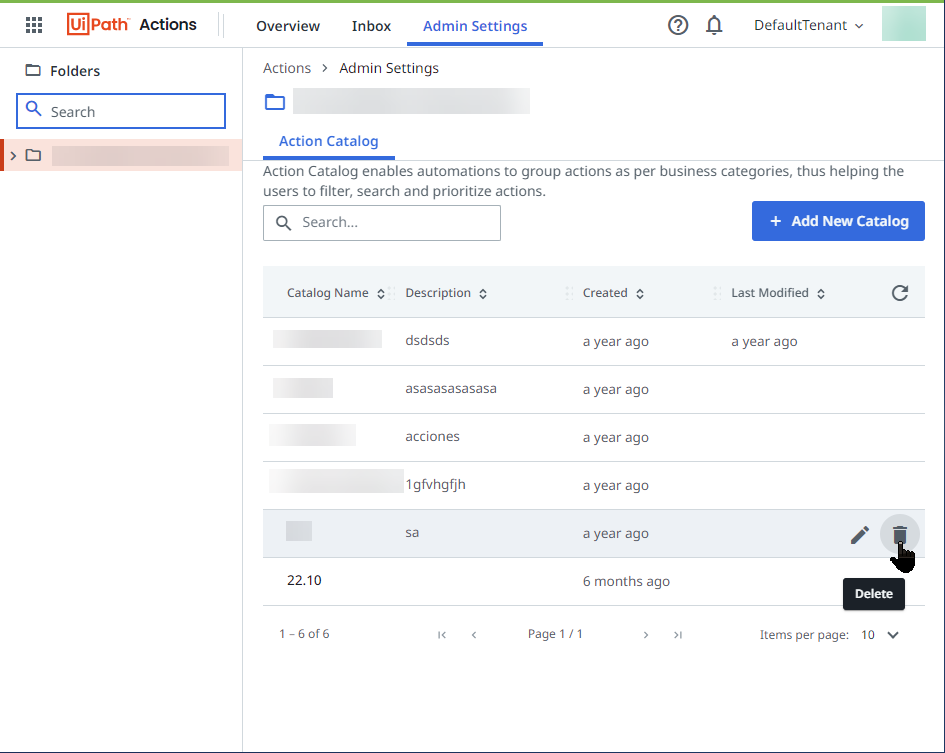Go to previous page arrow
This screenshot has height=753, width=945.
[x=474, y=635]
